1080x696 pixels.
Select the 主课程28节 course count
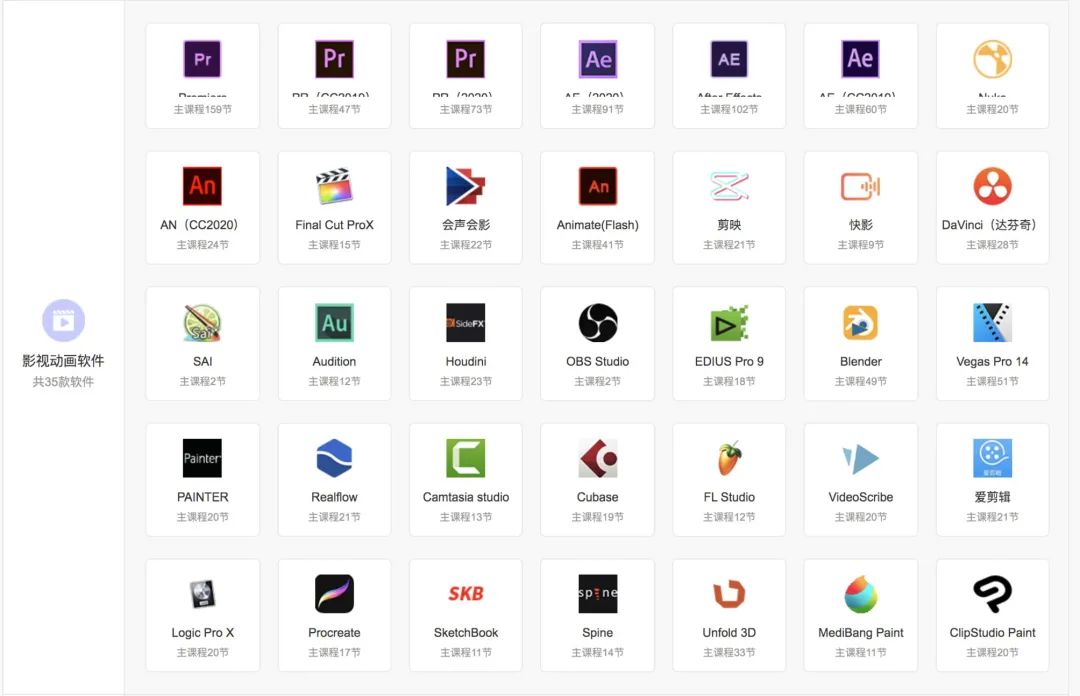pos(993,245)
